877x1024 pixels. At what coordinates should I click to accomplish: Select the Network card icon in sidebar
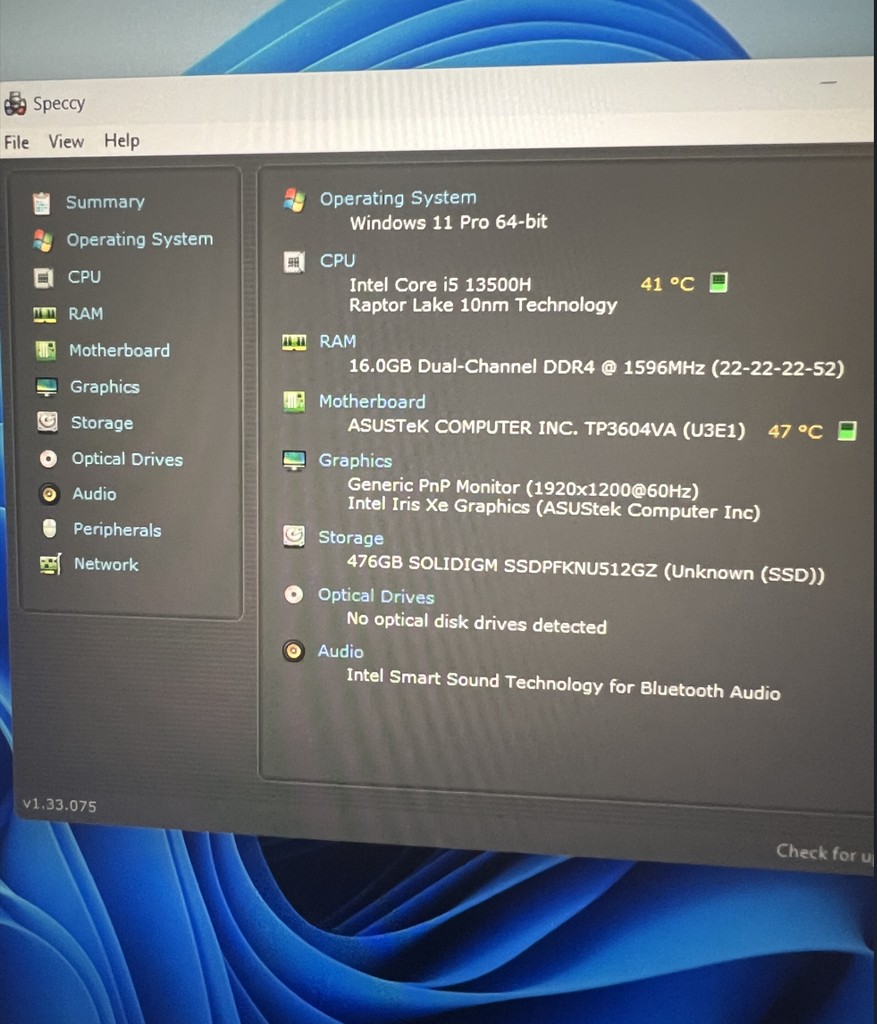(50, 564)
